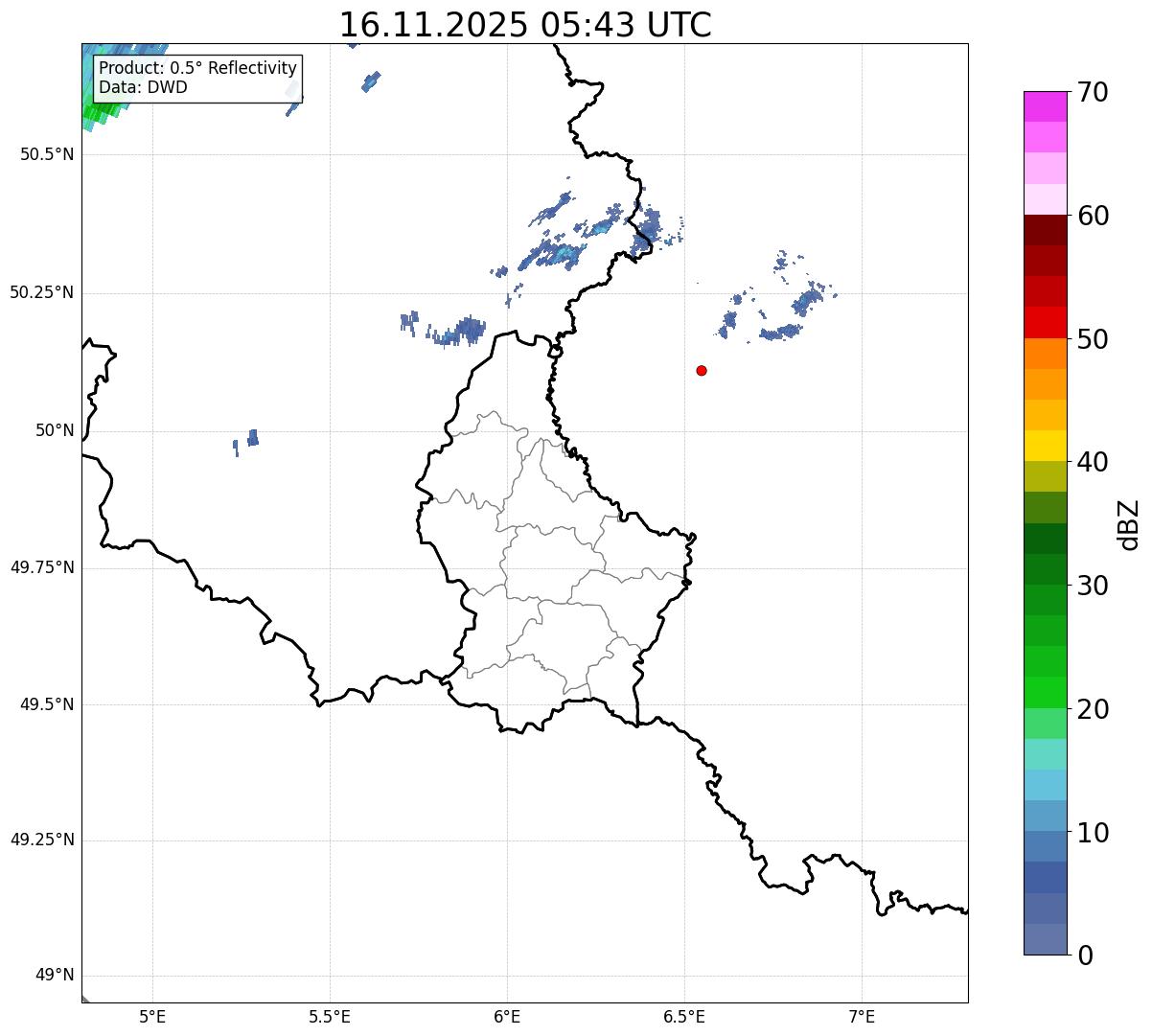Click the 6°E longitude label

coord(507,1016)
